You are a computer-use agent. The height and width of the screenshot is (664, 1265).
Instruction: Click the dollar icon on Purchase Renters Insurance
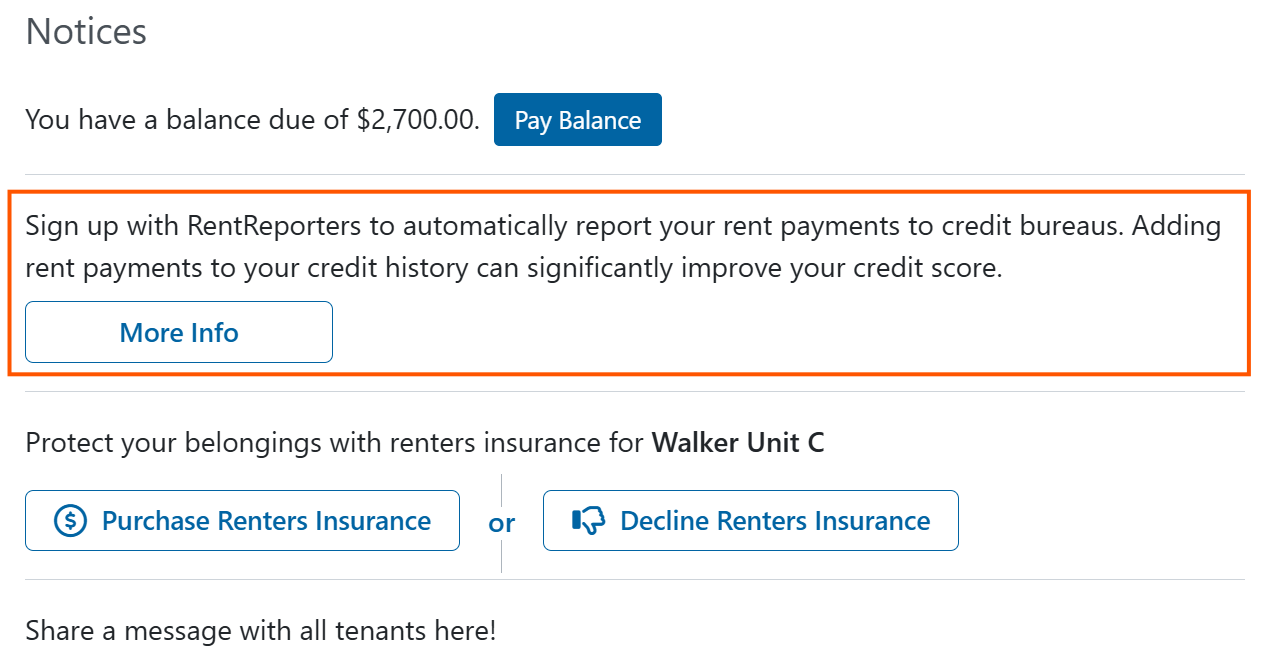click(x=70, y=521)
